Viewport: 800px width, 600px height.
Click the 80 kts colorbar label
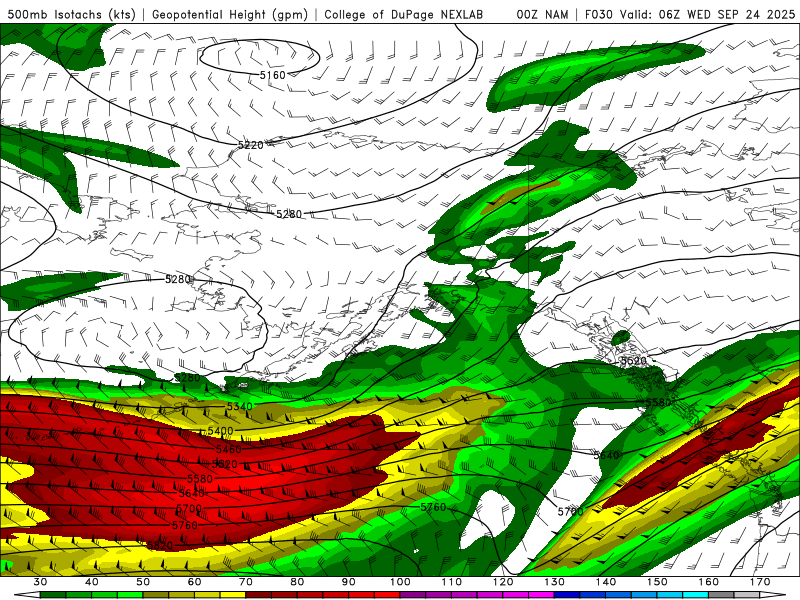click(x=297, y=582)
